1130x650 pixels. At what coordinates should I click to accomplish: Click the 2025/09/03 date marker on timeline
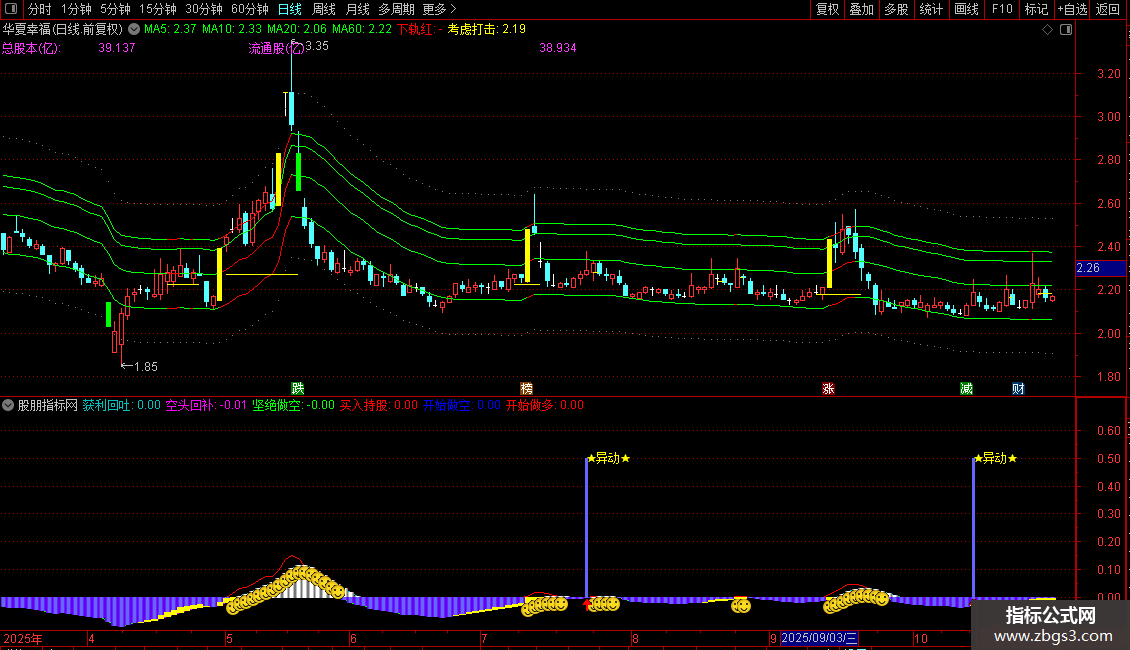pyautogui.click(x=818, y=638)
